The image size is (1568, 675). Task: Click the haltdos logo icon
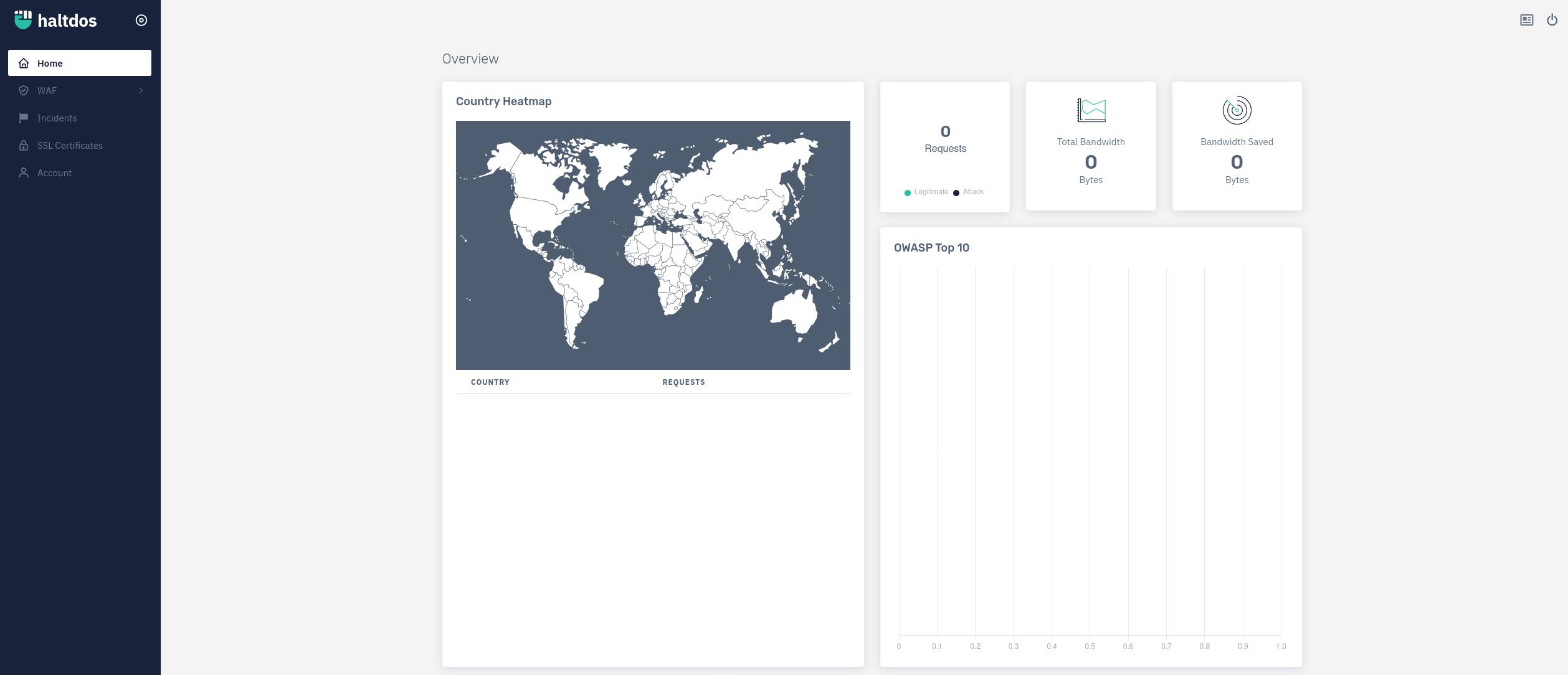tap(23, 20)
